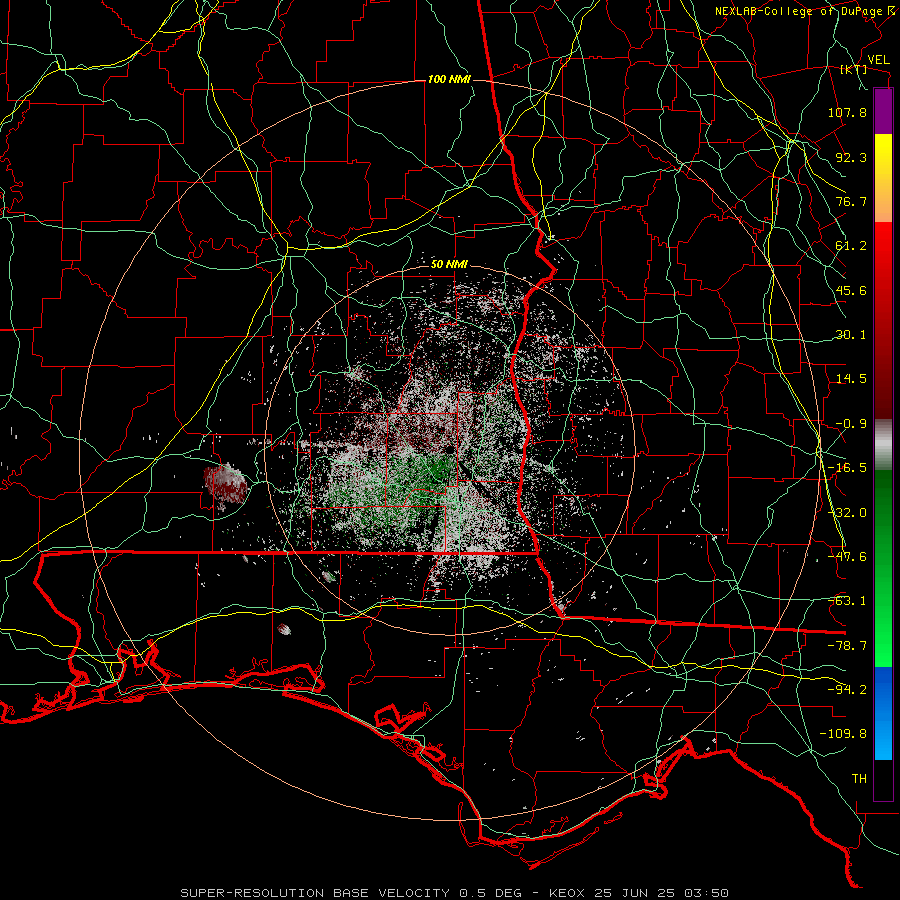Click the -32.0 velocity scale value
900x900 pixels.
coord(847,513)
